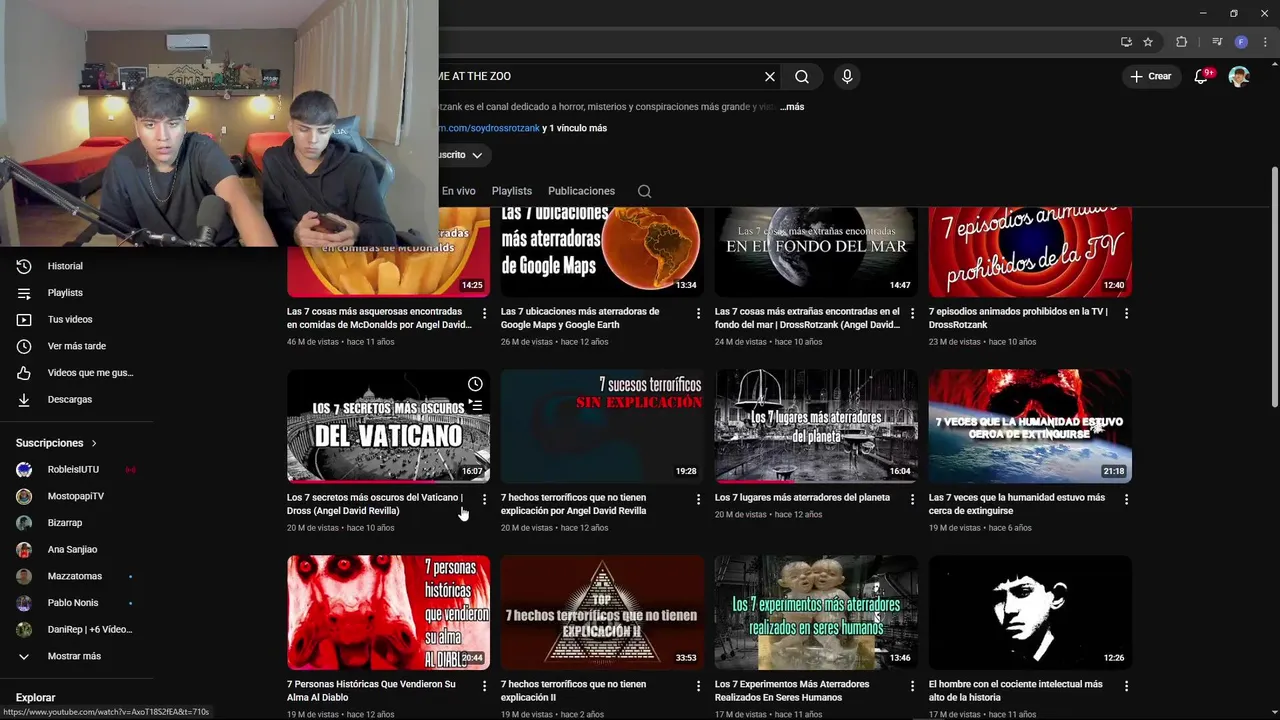Screen dimensions: 1280x720
Task: Open the YouTube account avatar menu
Action: point(1239,76)
